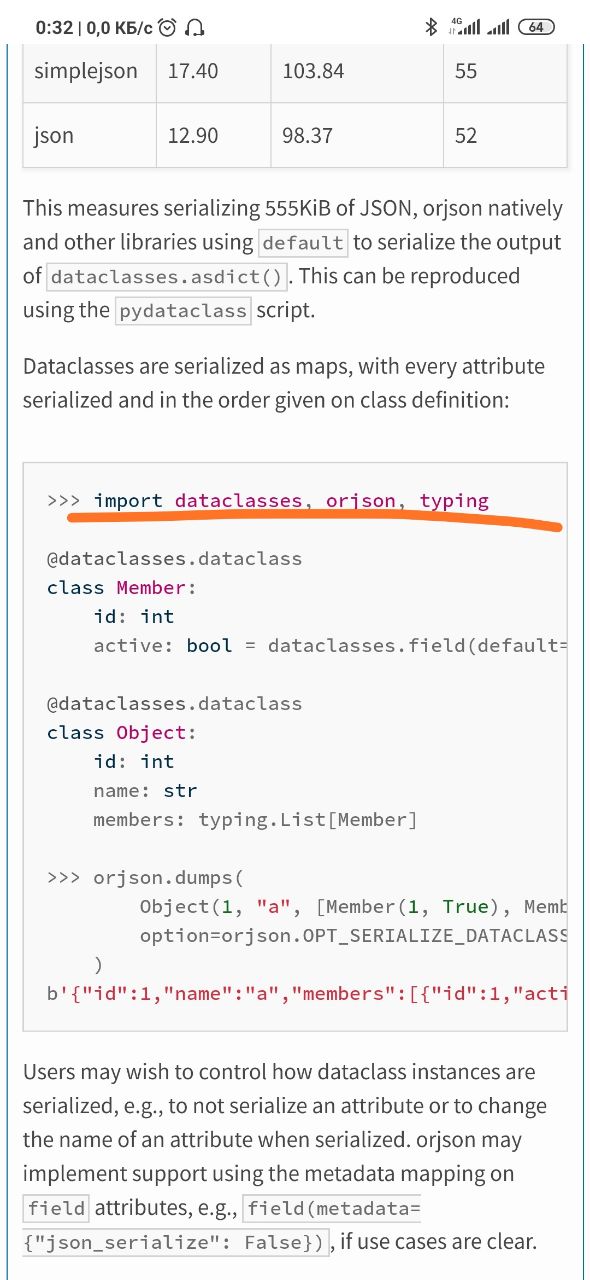Tap the second signal bars icon
The height and width of the screenshot is (1280, 590).
click(x=499, y=27)
